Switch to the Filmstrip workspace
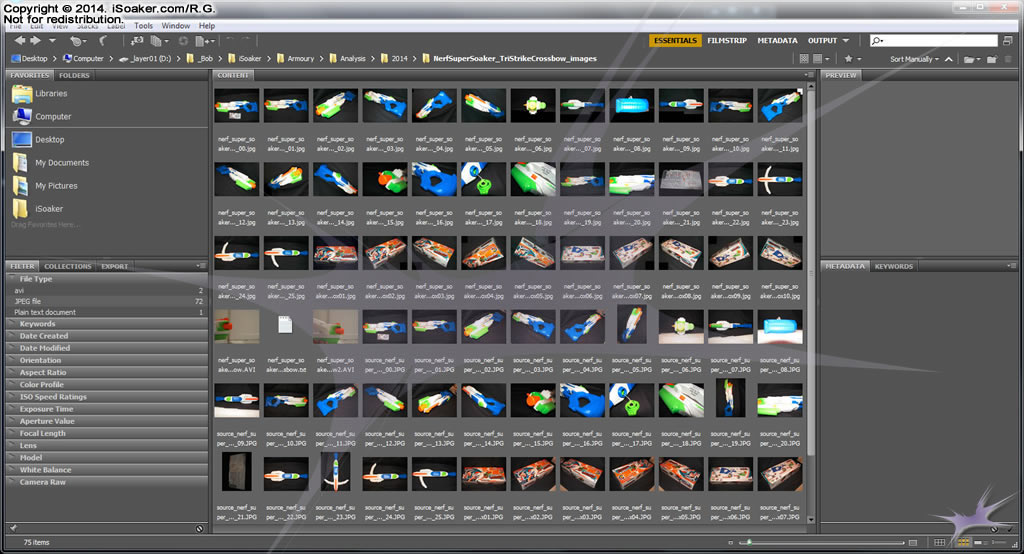The image size is (1024, 554). pos(727,41)
